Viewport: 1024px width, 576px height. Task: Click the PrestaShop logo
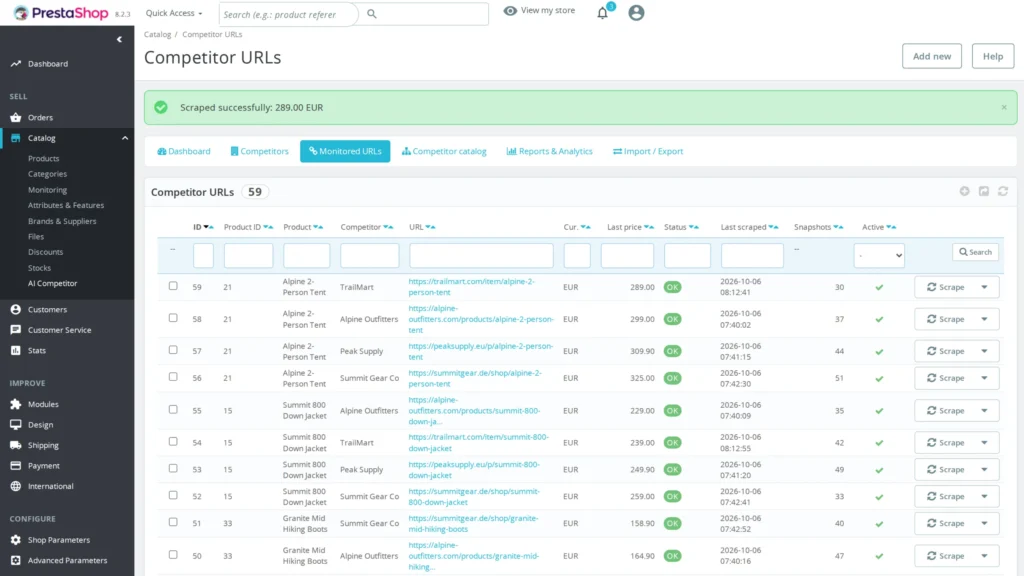pos(61,13)
